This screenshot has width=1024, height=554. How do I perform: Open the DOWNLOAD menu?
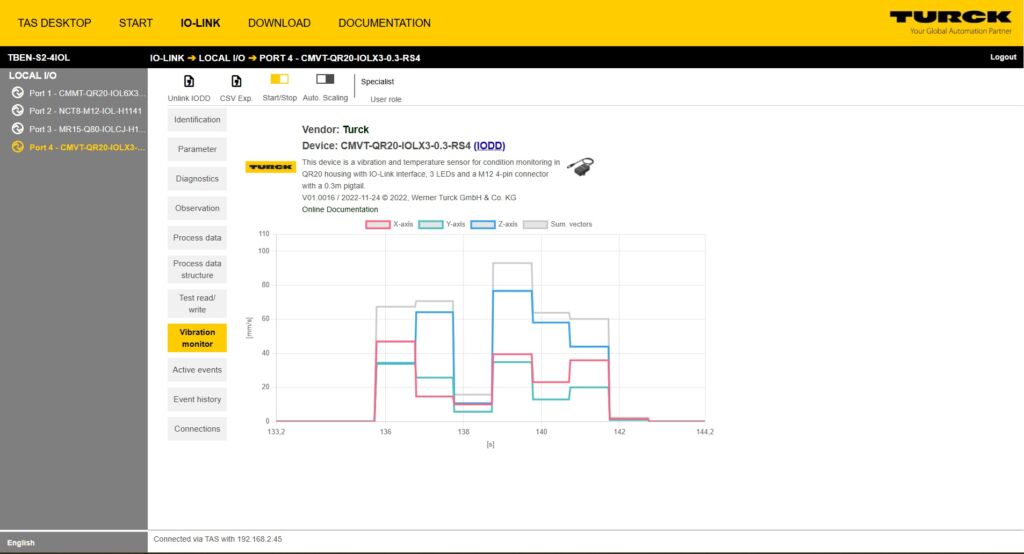click(279, 23)
